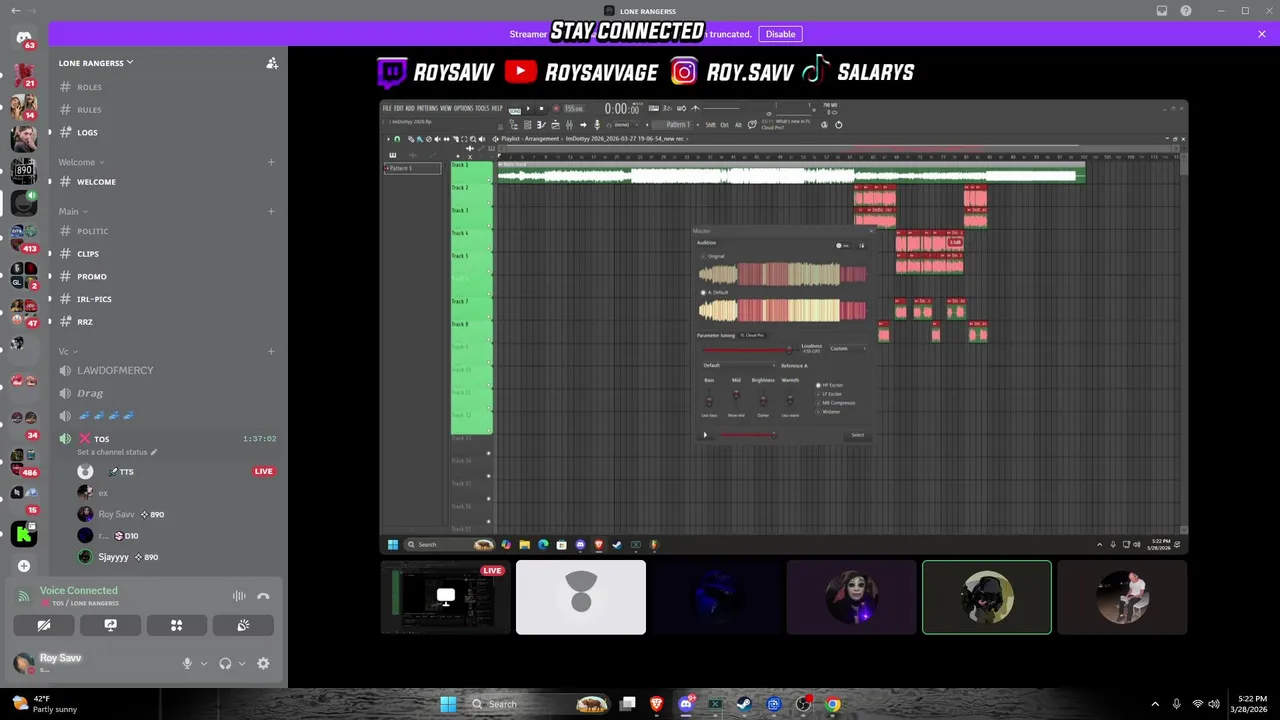Image resolution: width=1280 pixels, height=720 pixels.
Task: Create a channel in the Vc category
Action: point(271,351)
